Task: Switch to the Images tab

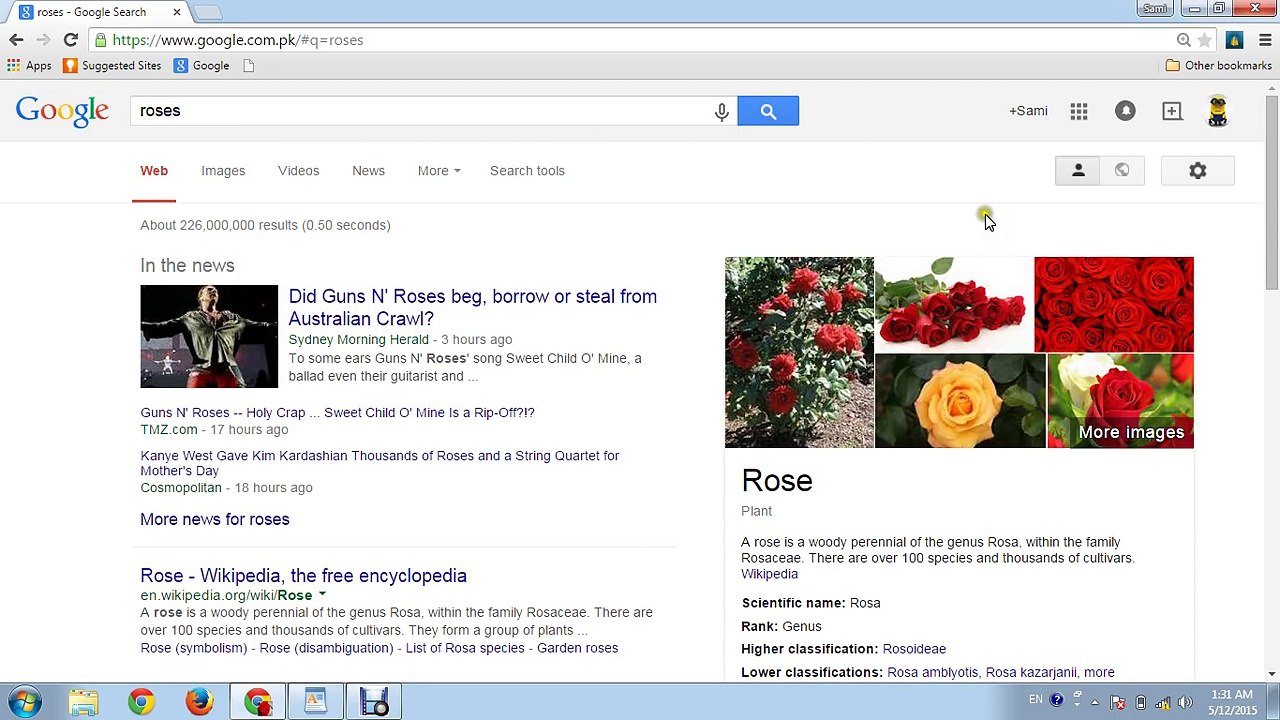Action: pos(223,171)
